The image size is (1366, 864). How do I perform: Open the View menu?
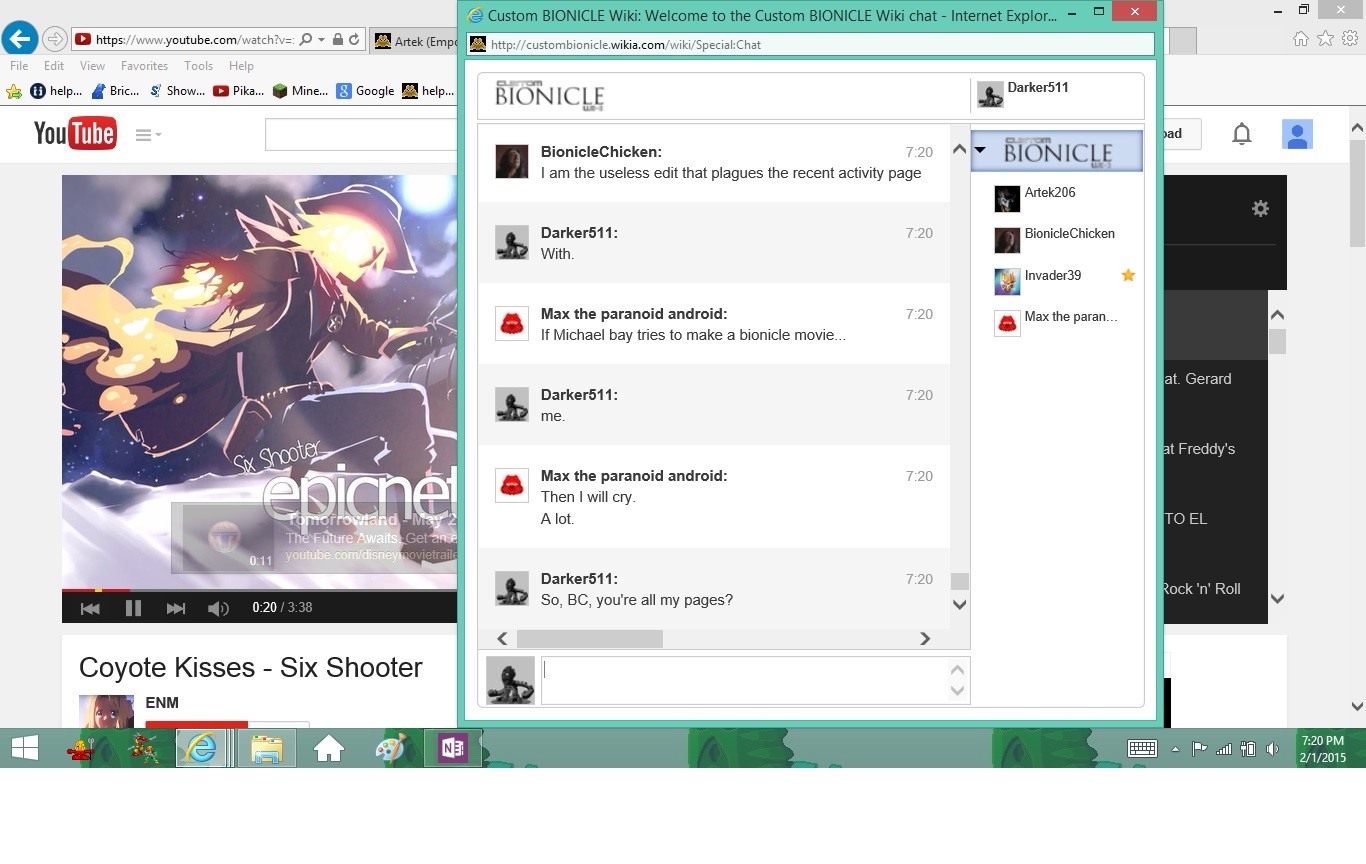[x=92, y=66]
